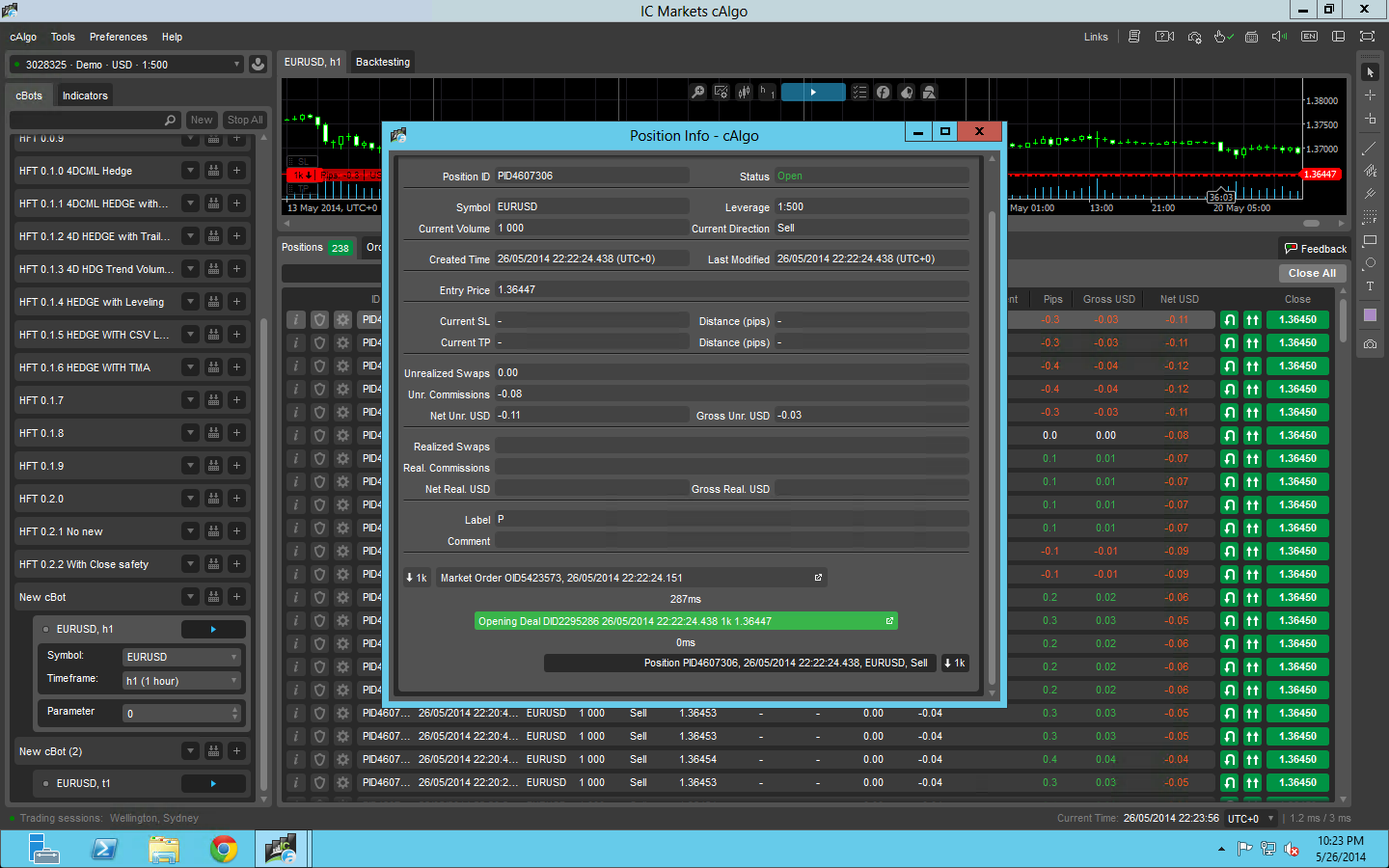Expand dropdown for HFT 0.1.0 4DCML Hedge
The image size is (1389, 868).
click(190, 171)
